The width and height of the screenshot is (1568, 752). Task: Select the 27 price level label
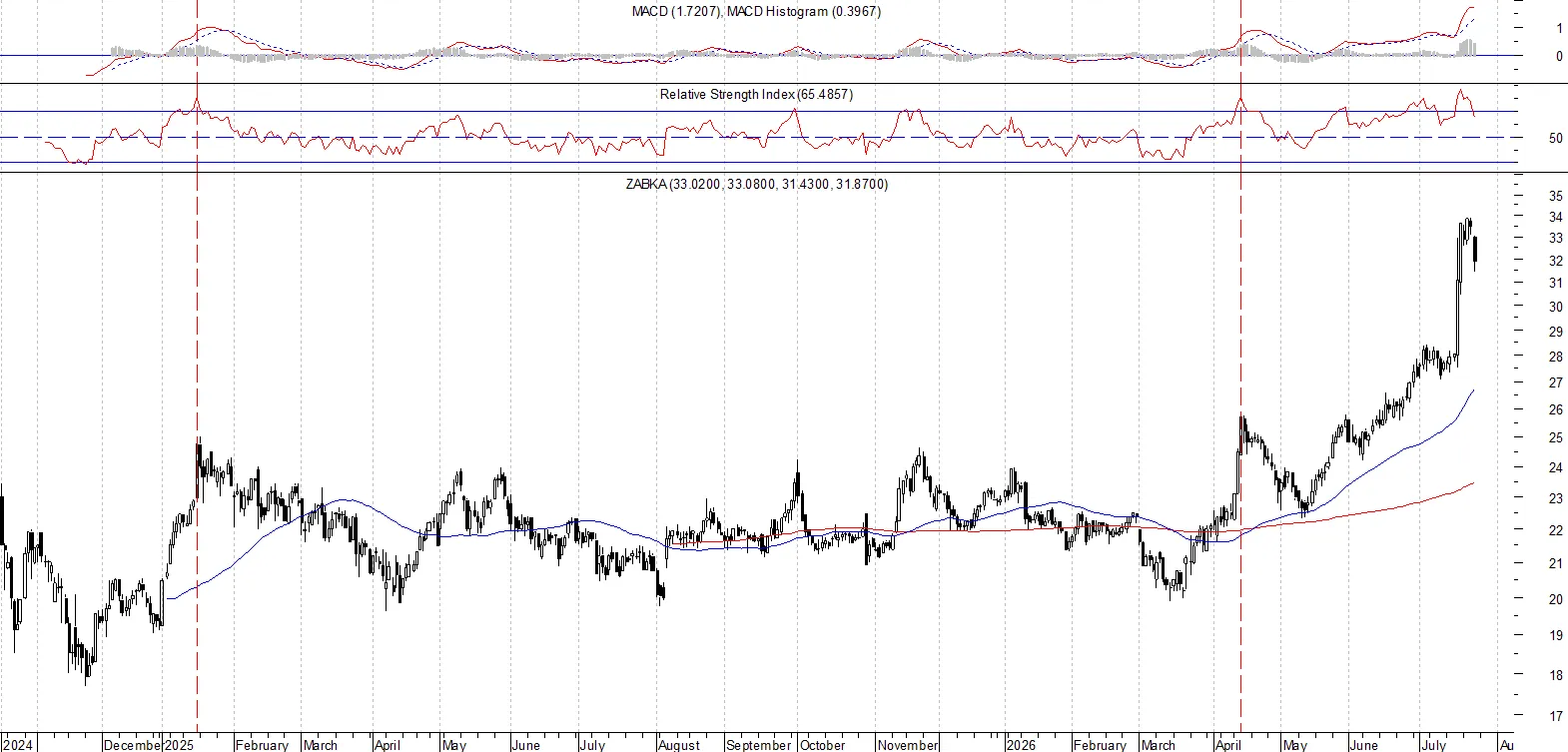coord(1556,382)
